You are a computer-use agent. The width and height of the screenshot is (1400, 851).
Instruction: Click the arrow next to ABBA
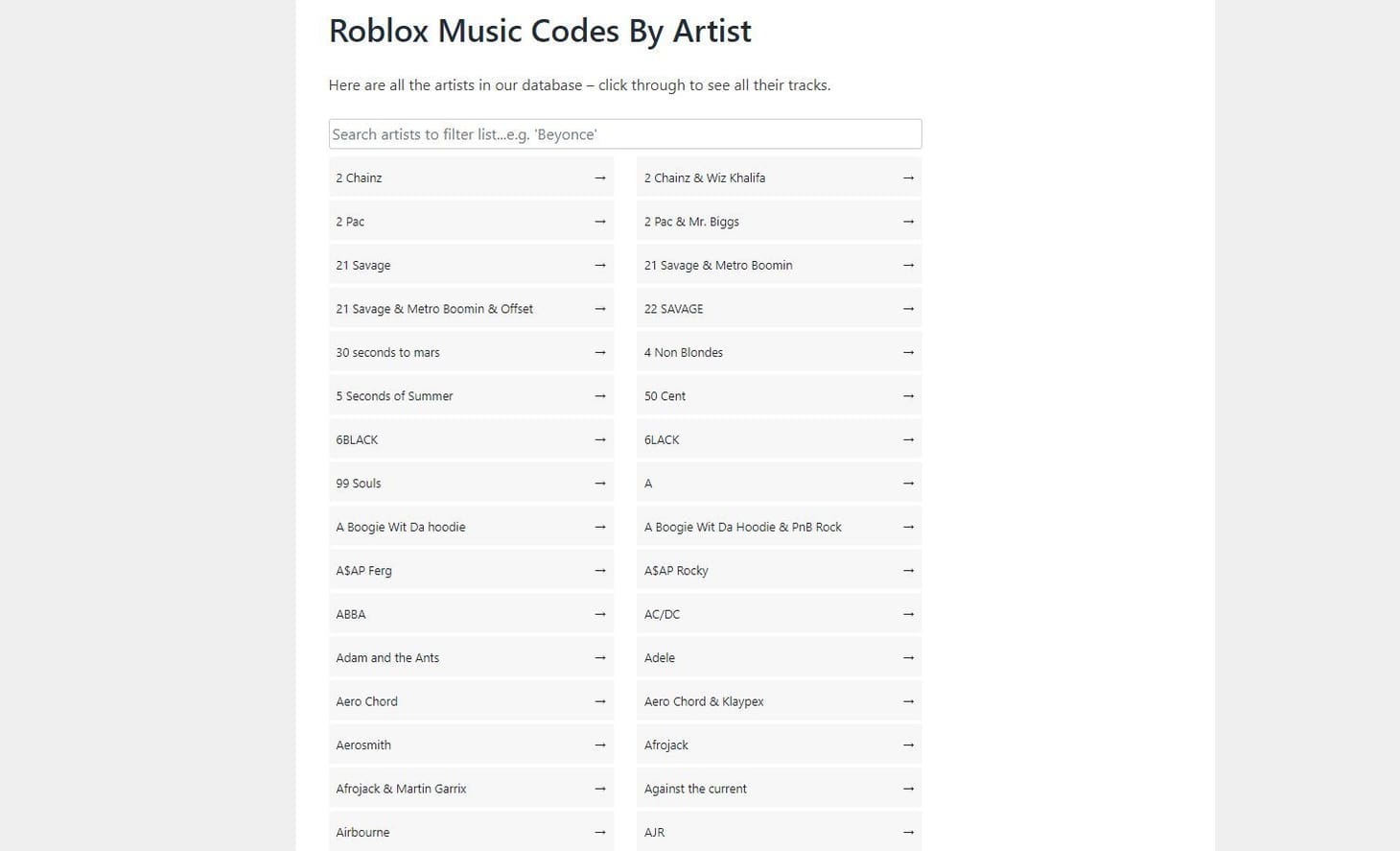[x=600, y=614]
